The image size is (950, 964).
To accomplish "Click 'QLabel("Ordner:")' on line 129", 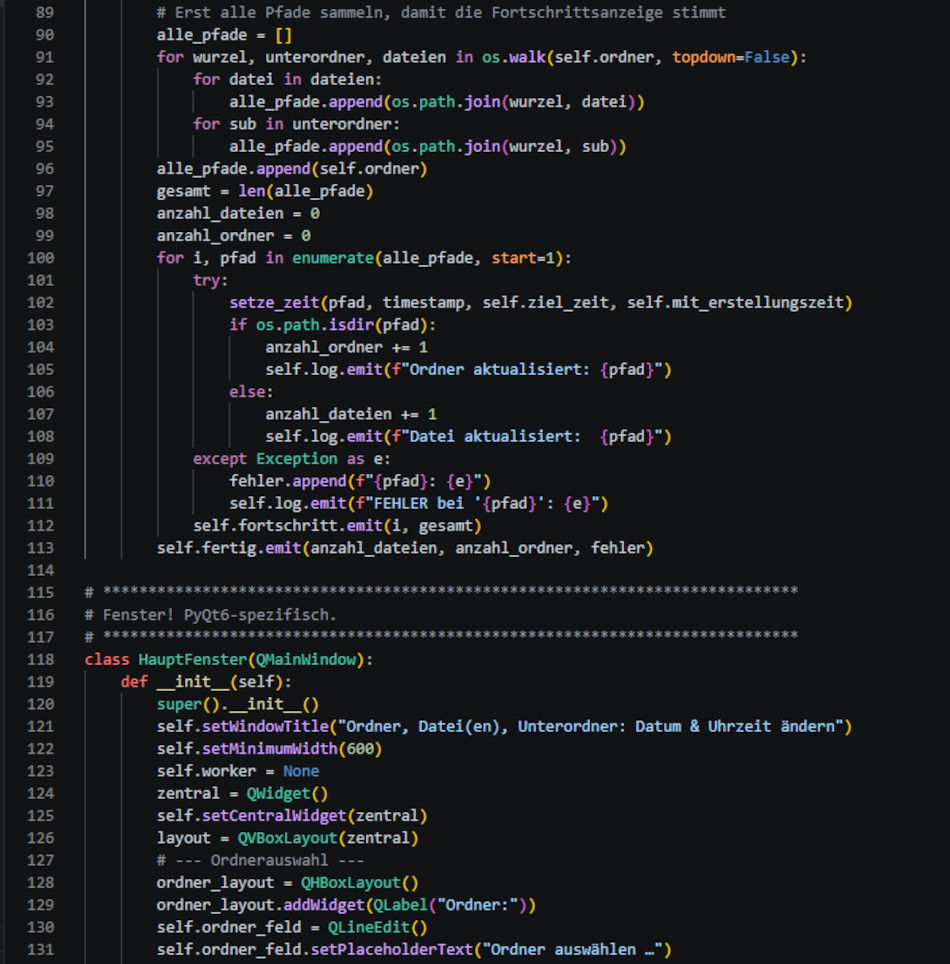I will pyautogui.click(x=450, y=905).
